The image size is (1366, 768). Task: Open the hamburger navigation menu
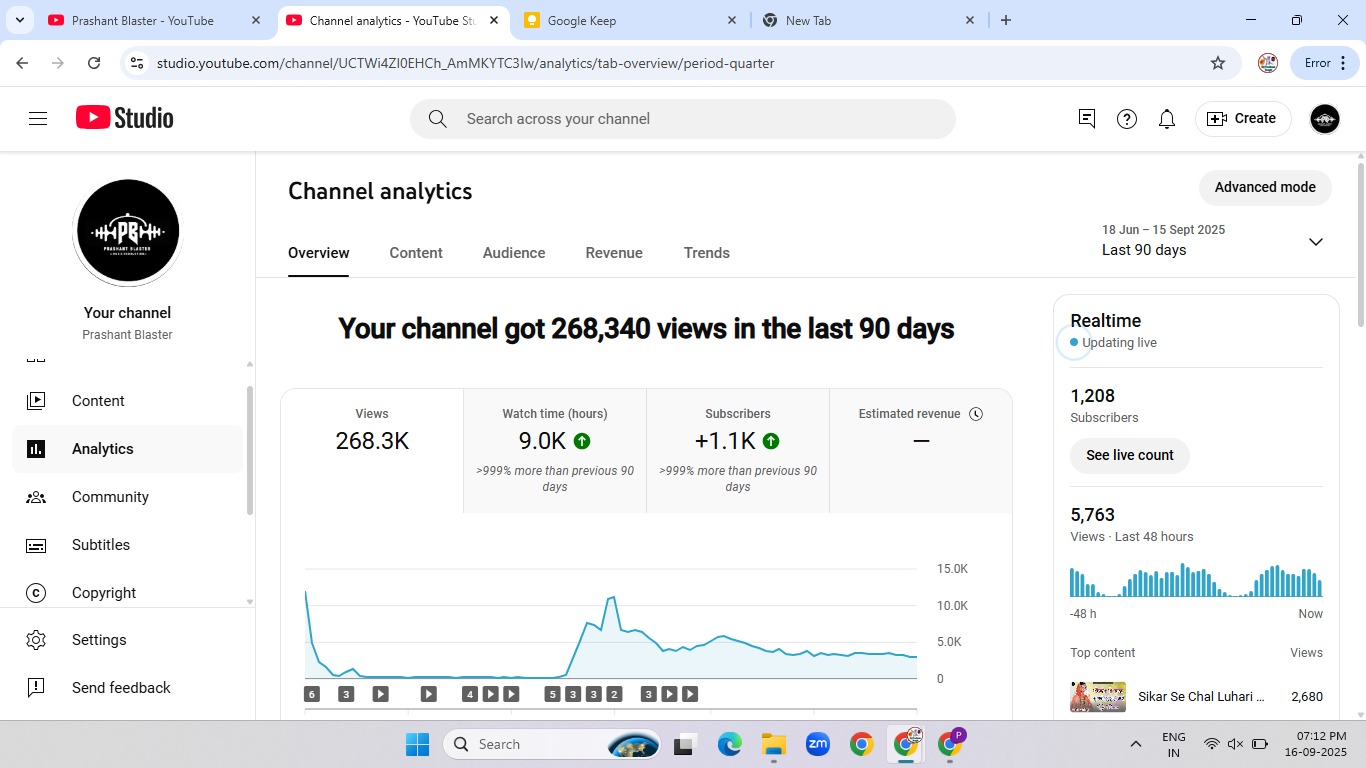click(x=38, y=119)
